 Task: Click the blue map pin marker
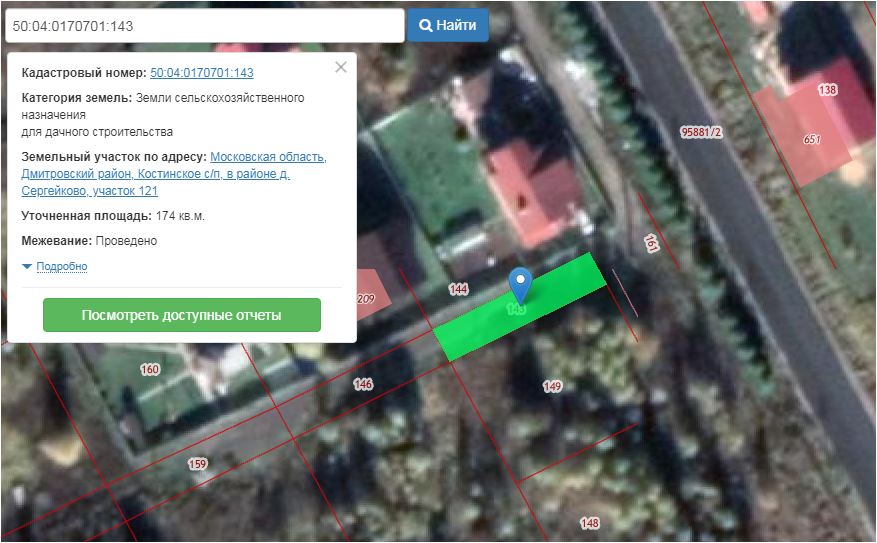coord(519,283)
